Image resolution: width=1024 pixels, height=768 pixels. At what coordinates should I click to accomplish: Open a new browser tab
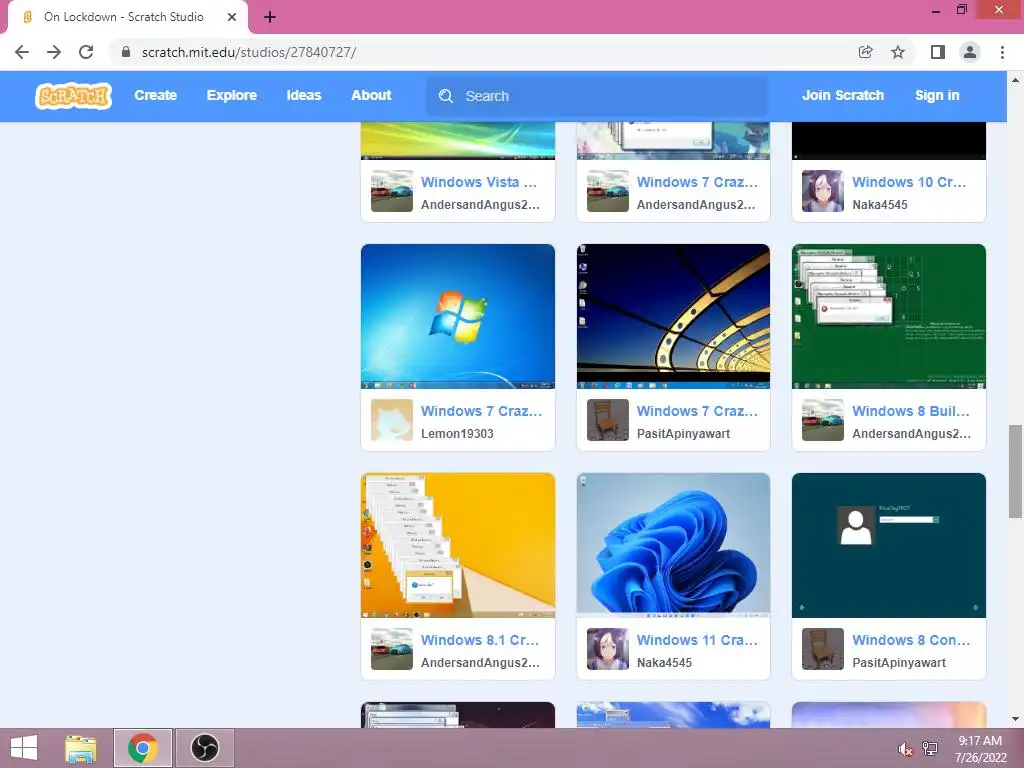(270, 17)
